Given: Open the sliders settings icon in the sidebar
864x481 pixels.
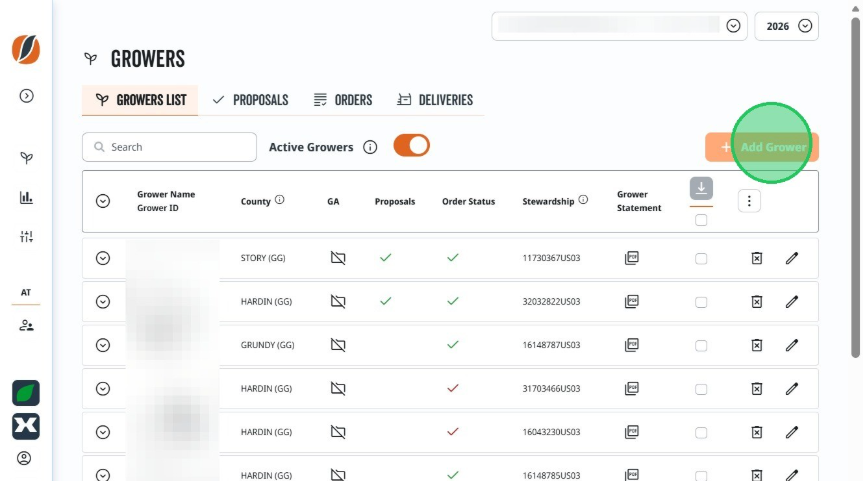Looking at the screenshot, I should coord(26,237).
